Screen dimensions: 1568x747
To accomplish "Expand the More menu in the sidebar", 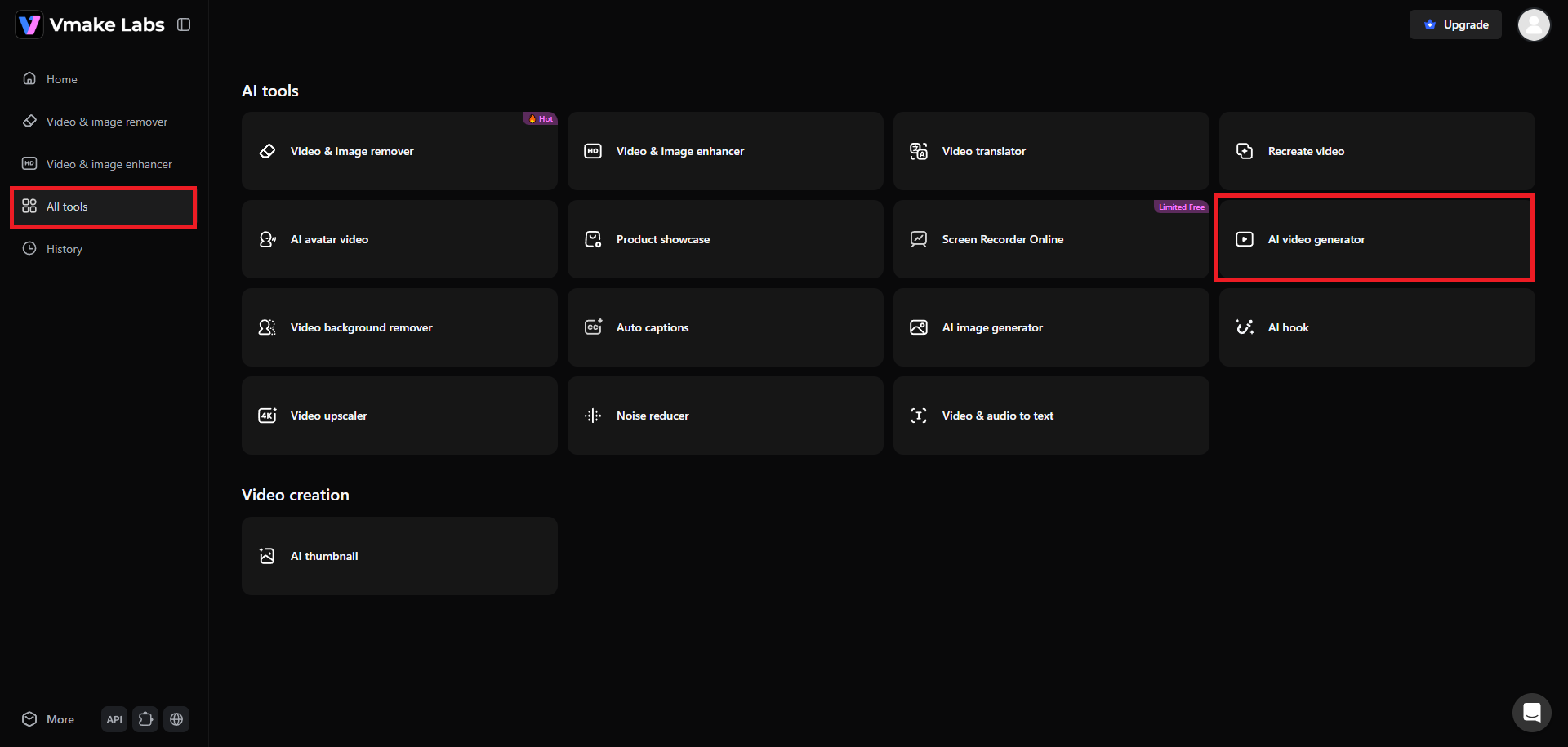I will click(x=49, y=719).
